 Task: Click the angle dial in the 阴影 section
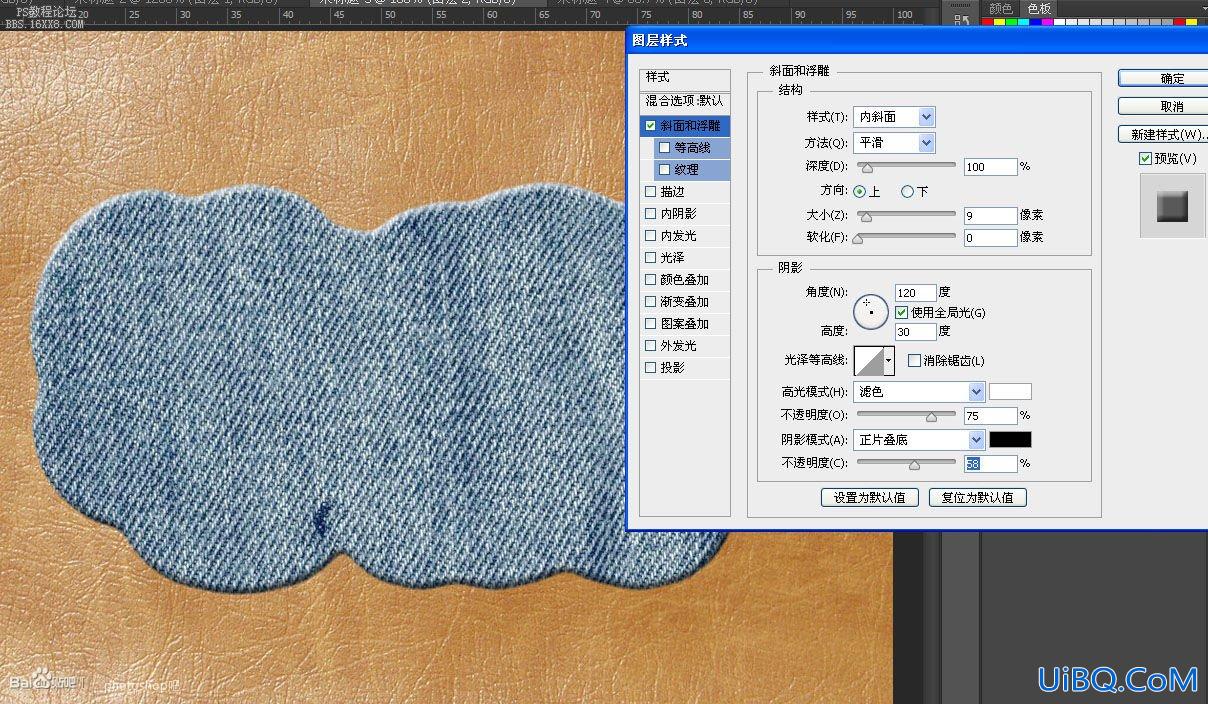[x=871, y=312]
